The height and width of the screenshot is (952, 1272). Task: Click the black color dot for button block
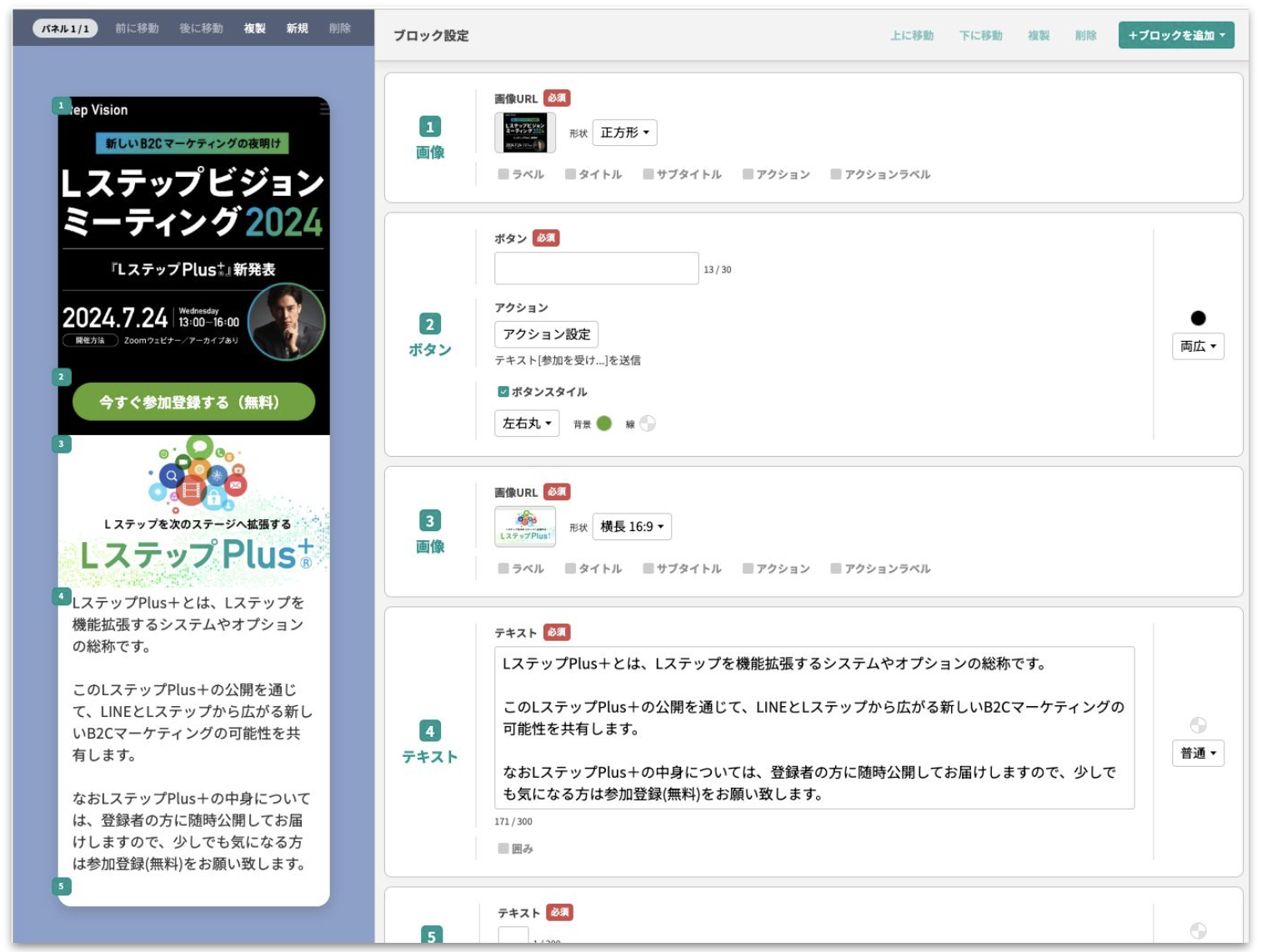pos(1198,318)
